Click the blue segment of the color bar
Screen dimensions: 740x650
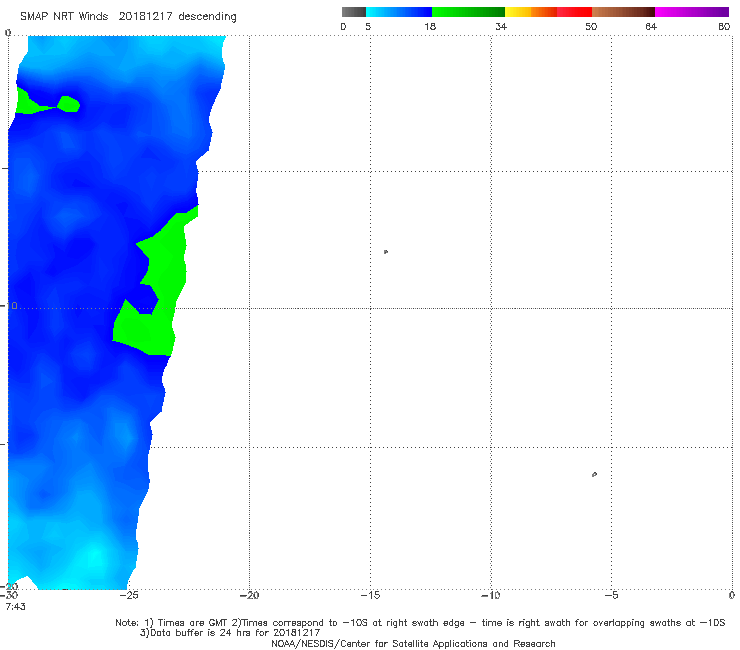tap(399, 12)
